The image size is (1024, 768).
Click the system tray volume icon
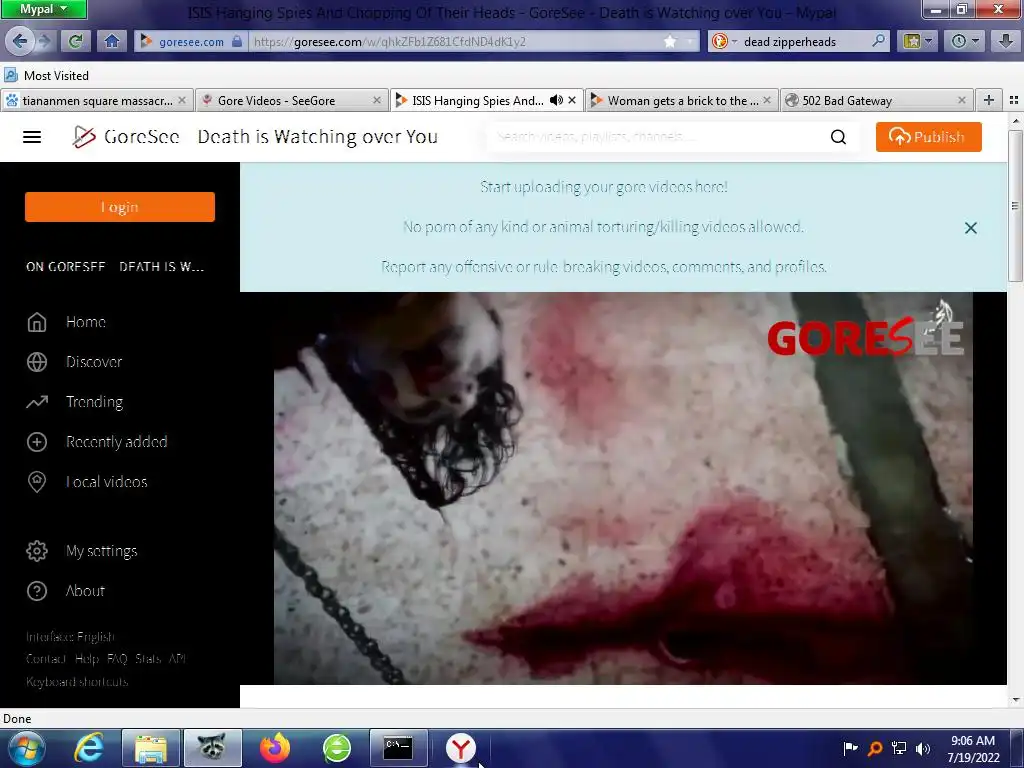click(x=923, y=749)
